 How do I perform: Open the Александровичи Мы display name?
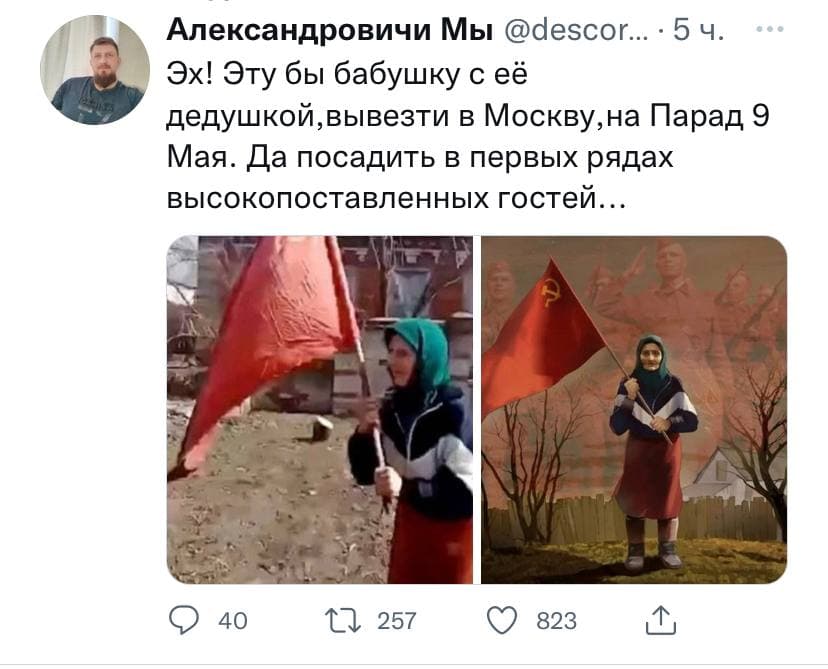click(330, 29)
